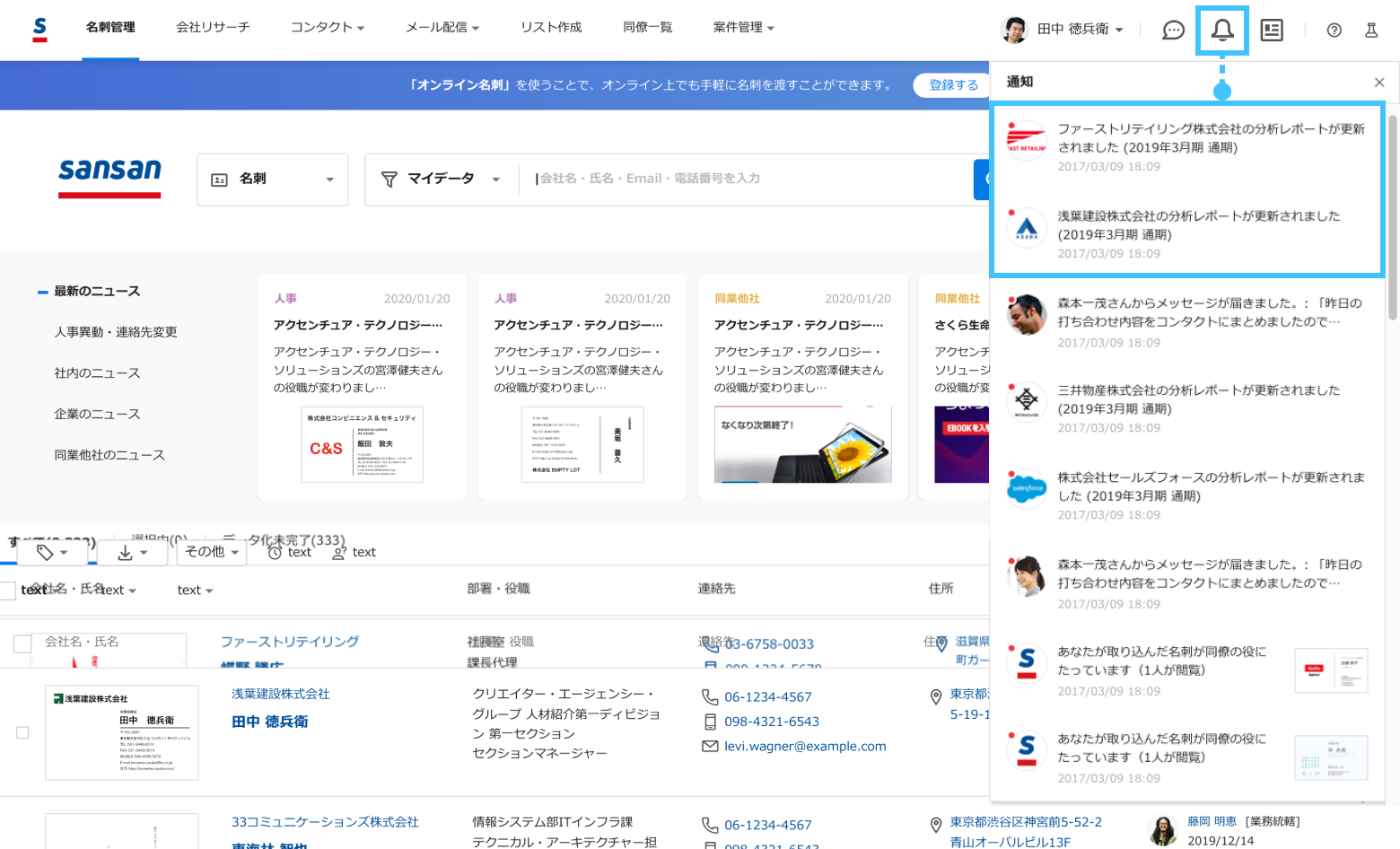The width and height of the screenshot is (1400, 849).
Task: Go to リスト作成
Action: [551, 28]
